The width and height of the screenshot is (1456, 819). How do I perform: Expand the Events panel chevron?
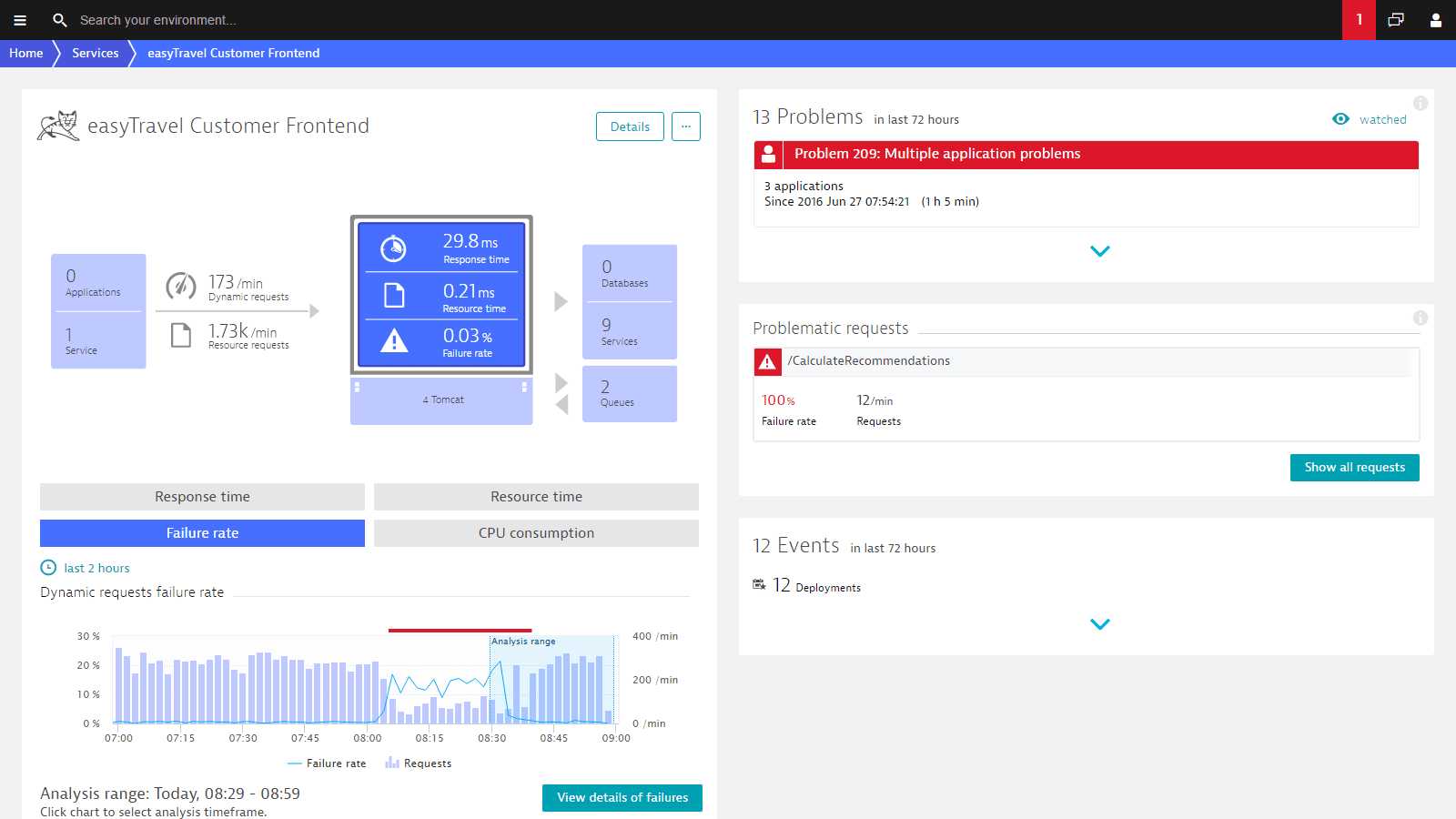click(1100, 624)
